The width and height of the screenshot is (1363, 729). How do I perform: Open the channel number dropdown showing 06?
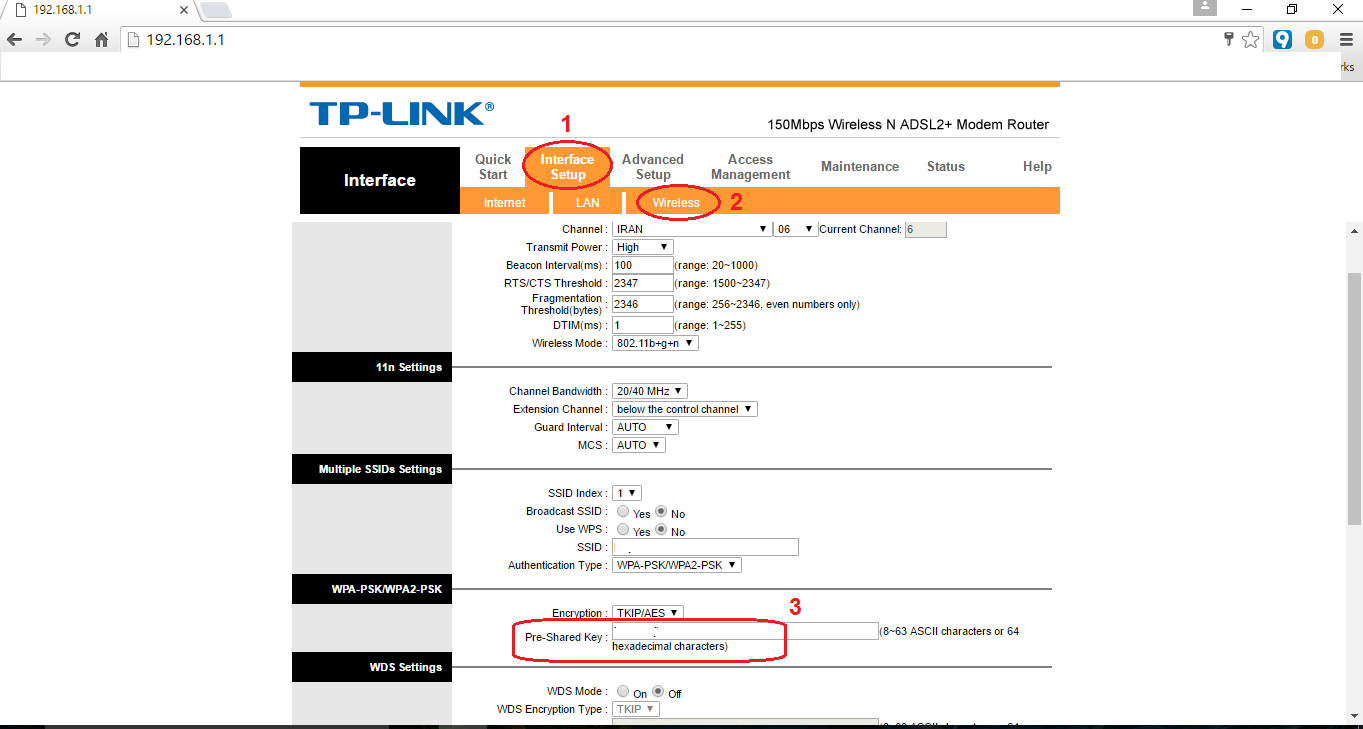pyautogui.click(x=796, y=229)
